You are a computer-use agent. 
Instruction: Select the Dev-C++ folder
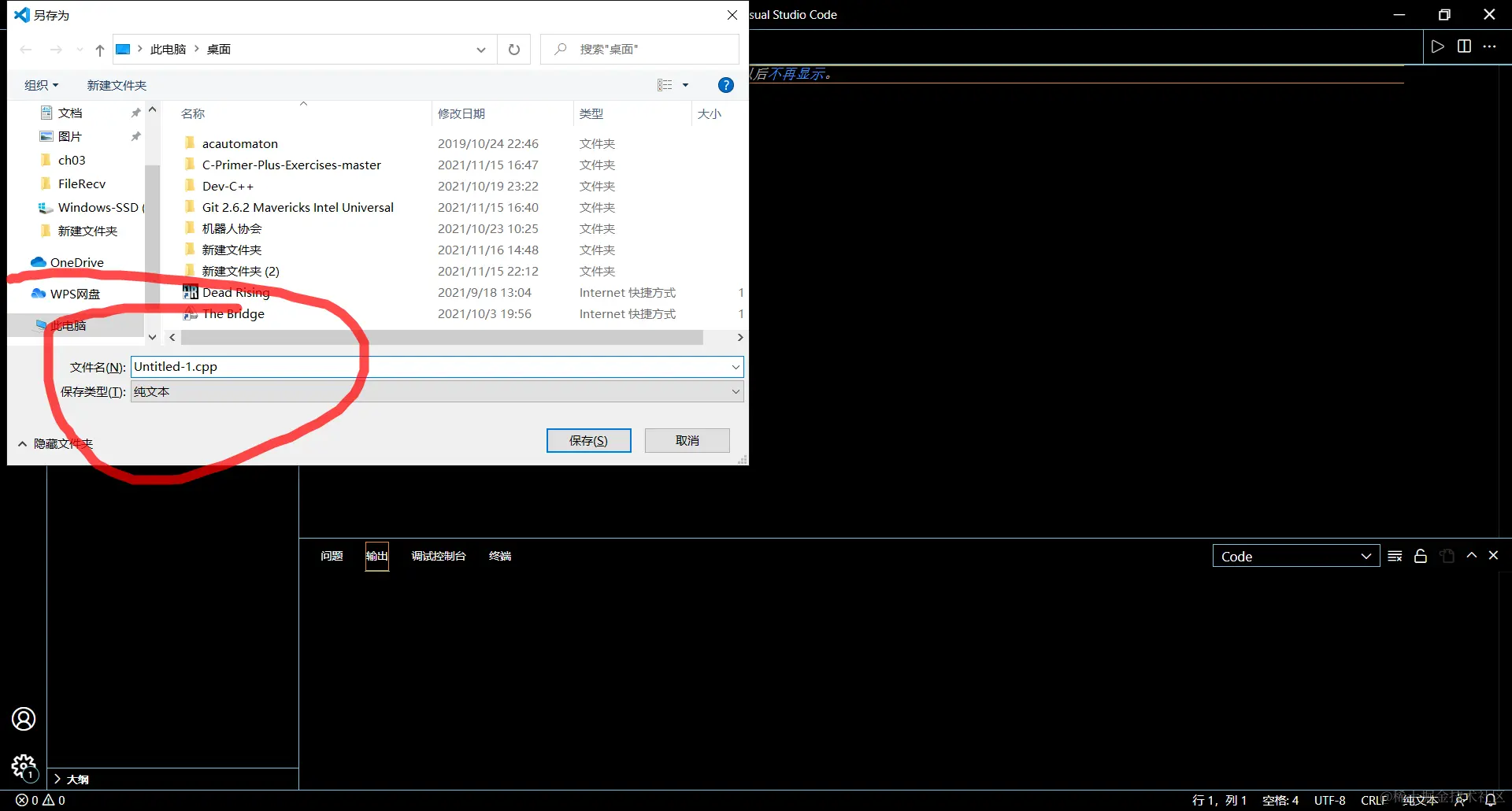[x=228, y=186]
